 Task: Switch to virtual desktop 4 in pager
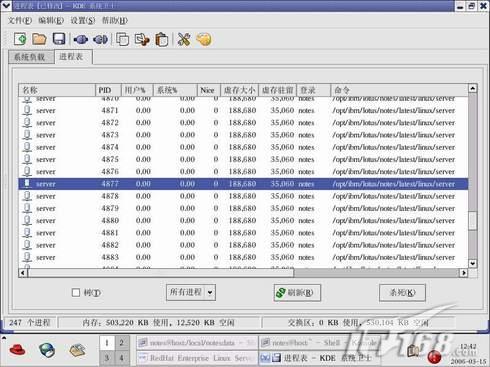coord(122,358)
